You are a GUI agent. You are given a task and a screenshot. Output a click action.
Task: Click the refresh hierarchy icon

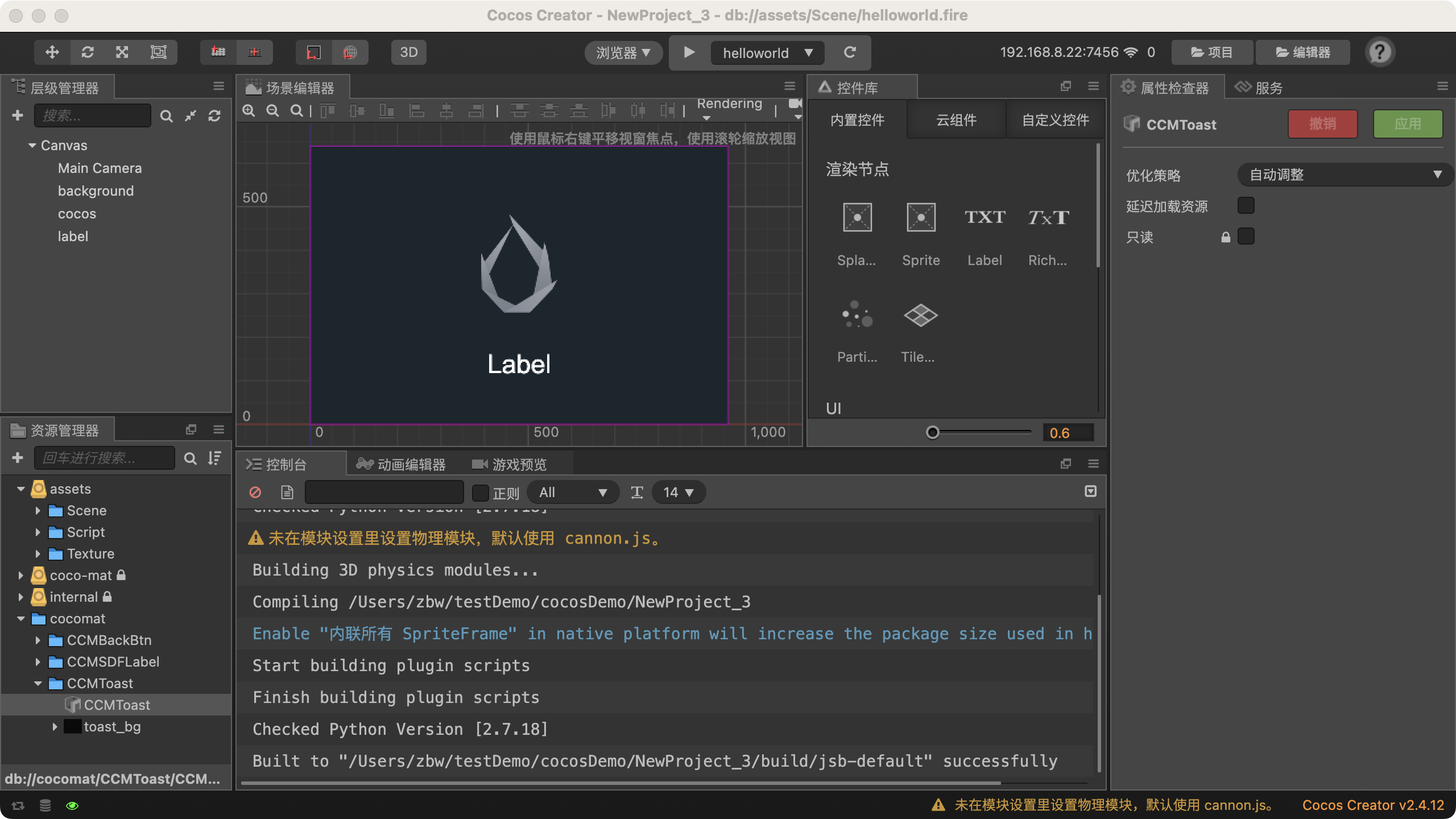214,116
